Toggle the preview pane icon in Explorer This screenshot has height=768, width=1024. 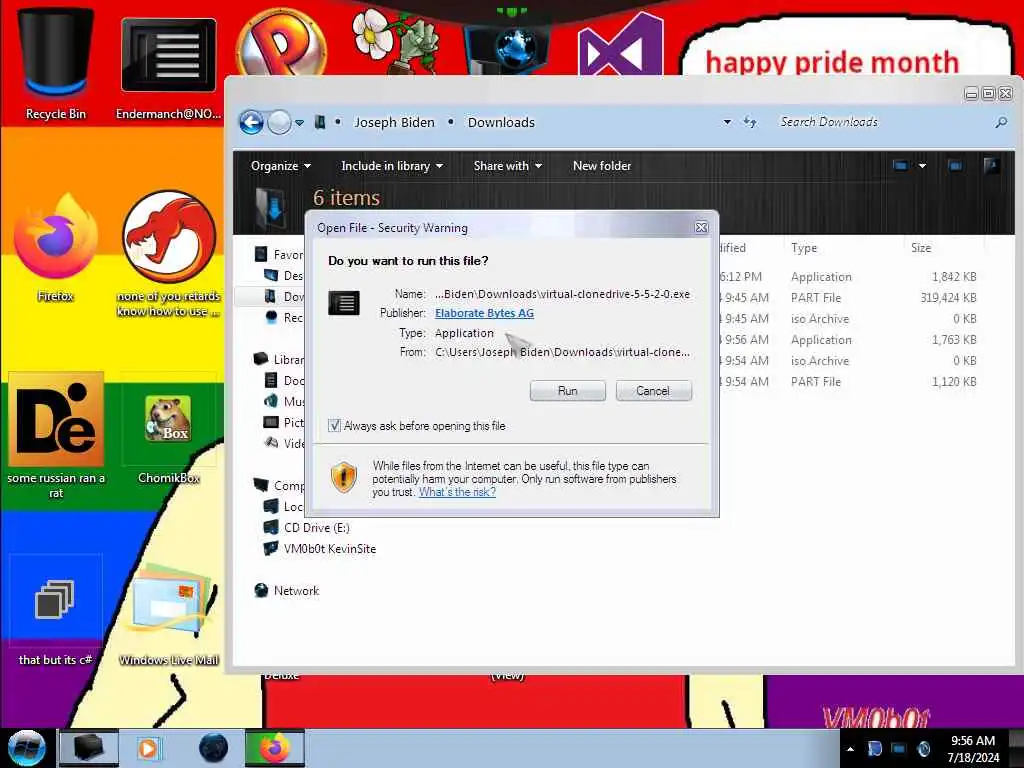[955, 166]
